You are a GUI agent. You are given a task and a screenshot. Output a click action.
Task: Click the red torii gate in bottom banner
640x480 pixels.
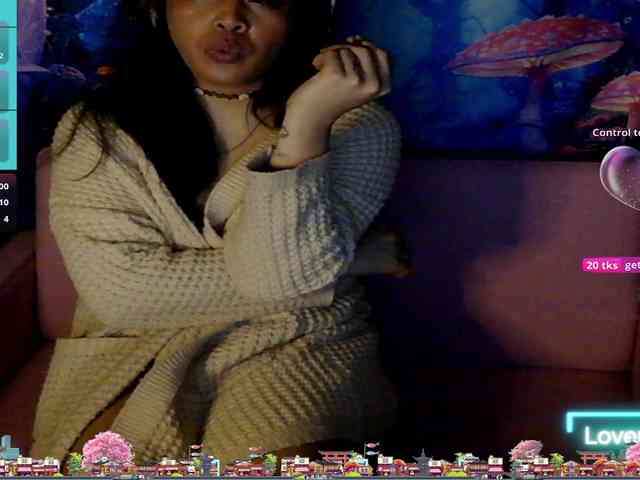(x=336, y=459)
